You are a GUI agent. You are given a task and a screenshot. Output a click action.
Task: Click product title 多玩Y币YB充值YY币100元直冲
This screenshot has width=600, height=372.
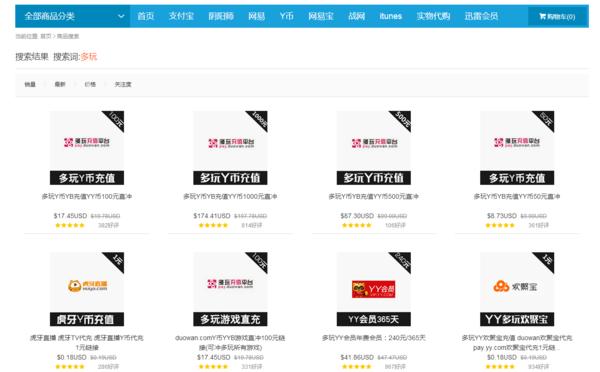pos(87,196)
